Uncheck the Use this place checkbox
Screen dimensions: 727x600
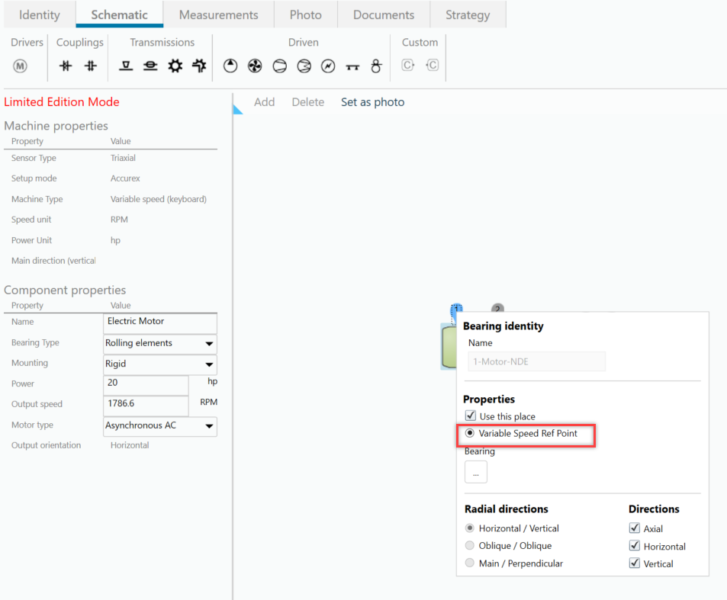471,416
